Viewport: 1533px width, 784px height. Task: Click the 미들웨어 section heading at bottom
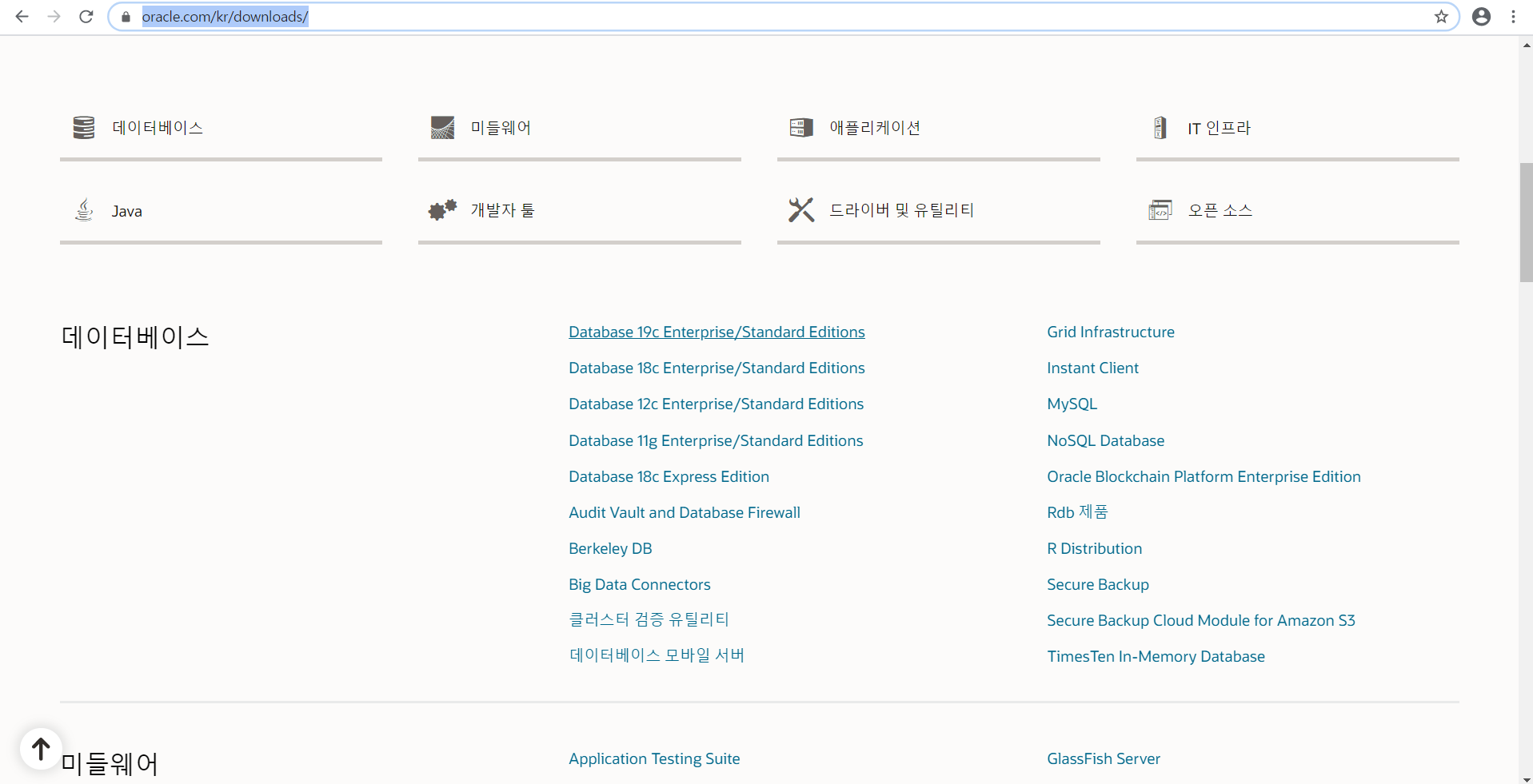(110, 764)
